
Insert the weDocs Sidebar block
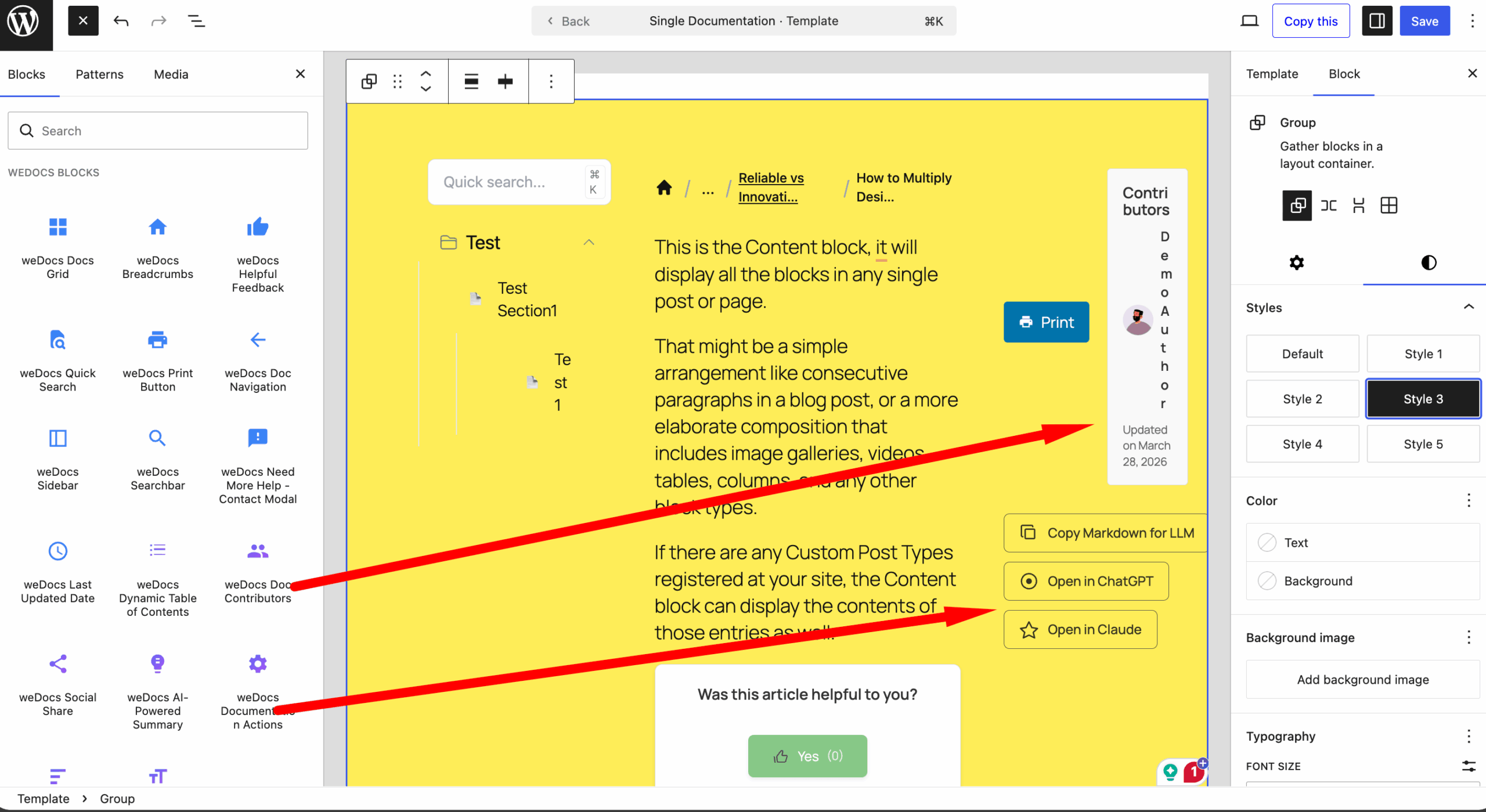click(57, 460)
